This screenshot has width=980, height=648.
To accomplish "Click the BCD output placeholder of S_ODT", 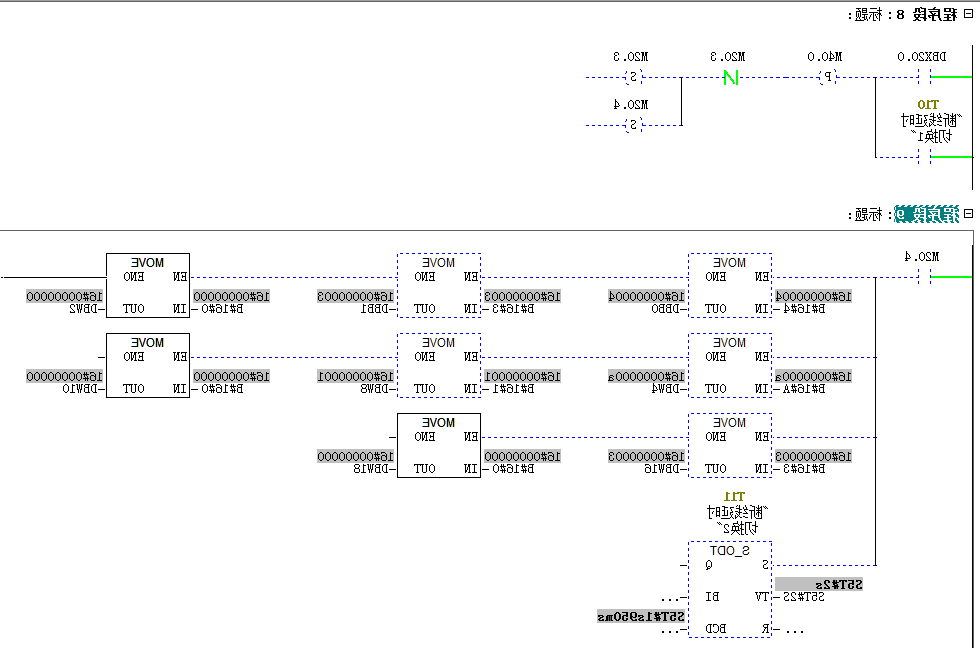I will pos(671,630).
